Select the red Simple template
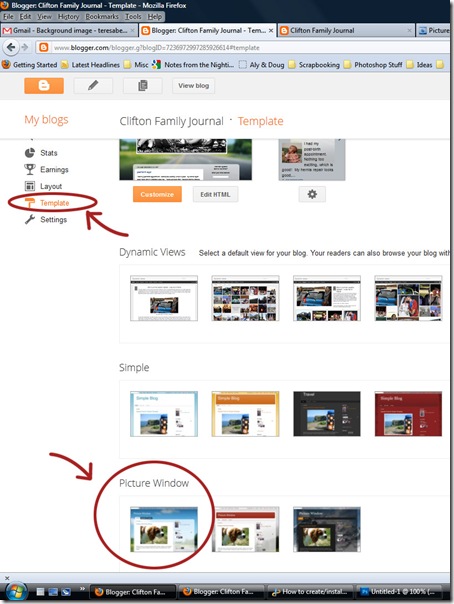 pyautogui.click(x=408, y=414)
